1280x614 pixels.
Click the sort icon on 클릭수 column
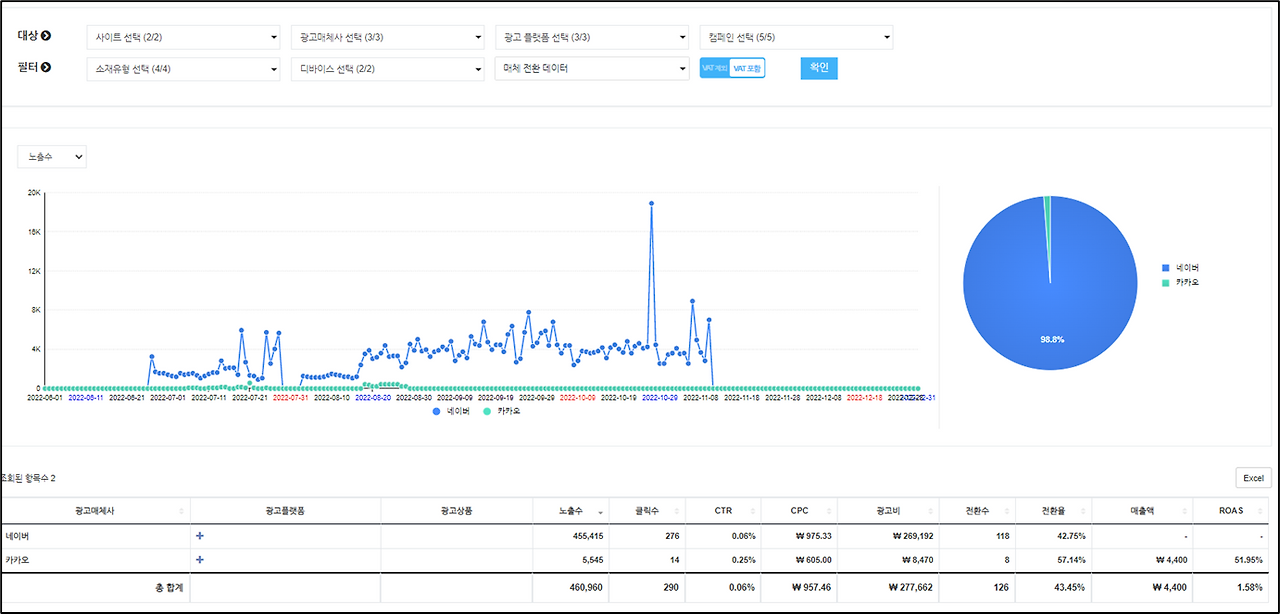pyautogui.click(x=676, y=510)
